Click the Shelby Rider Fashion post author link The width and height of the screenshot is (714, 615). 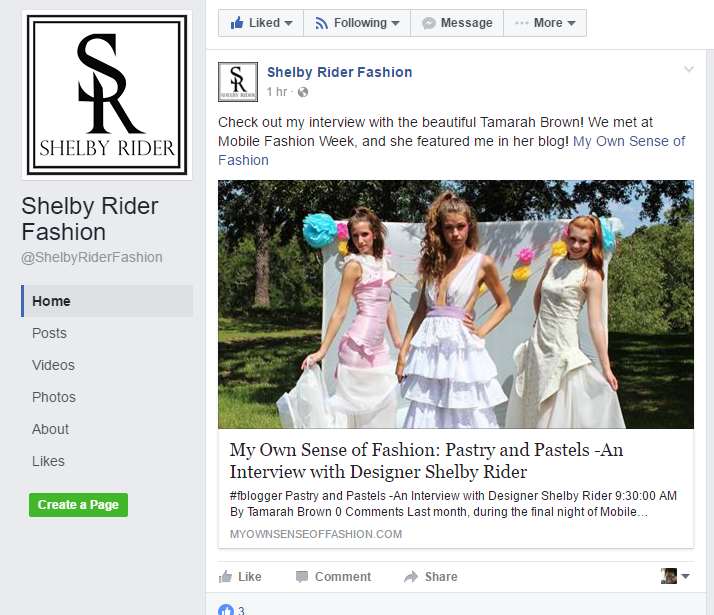[339, 72]
